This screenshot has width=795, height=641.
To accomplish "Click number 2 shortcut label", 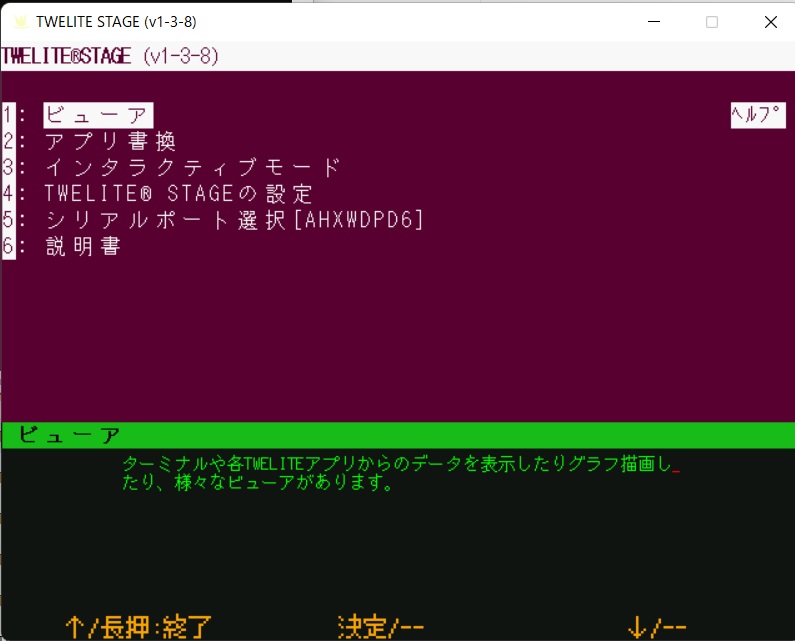I will click(9, 141).
